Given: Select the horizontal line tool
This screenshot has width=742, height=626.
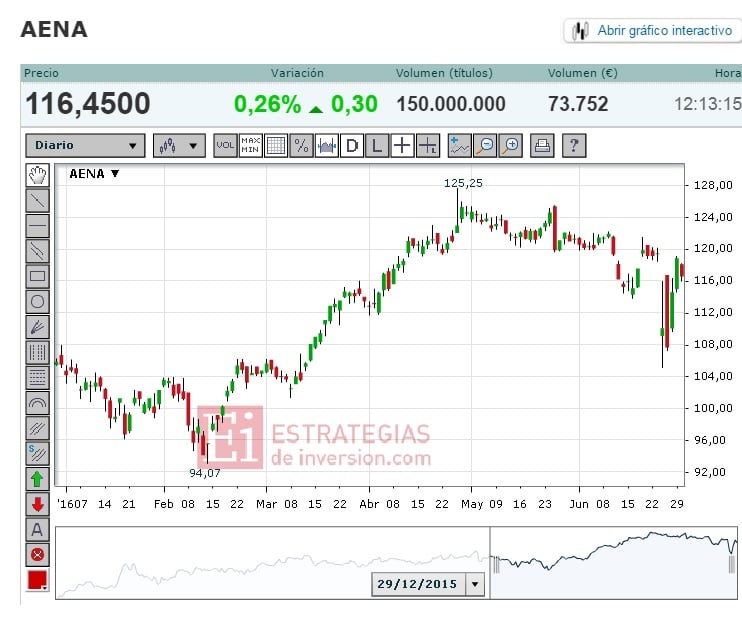Looking at the screenshot, I should click(x=37, y=226).
